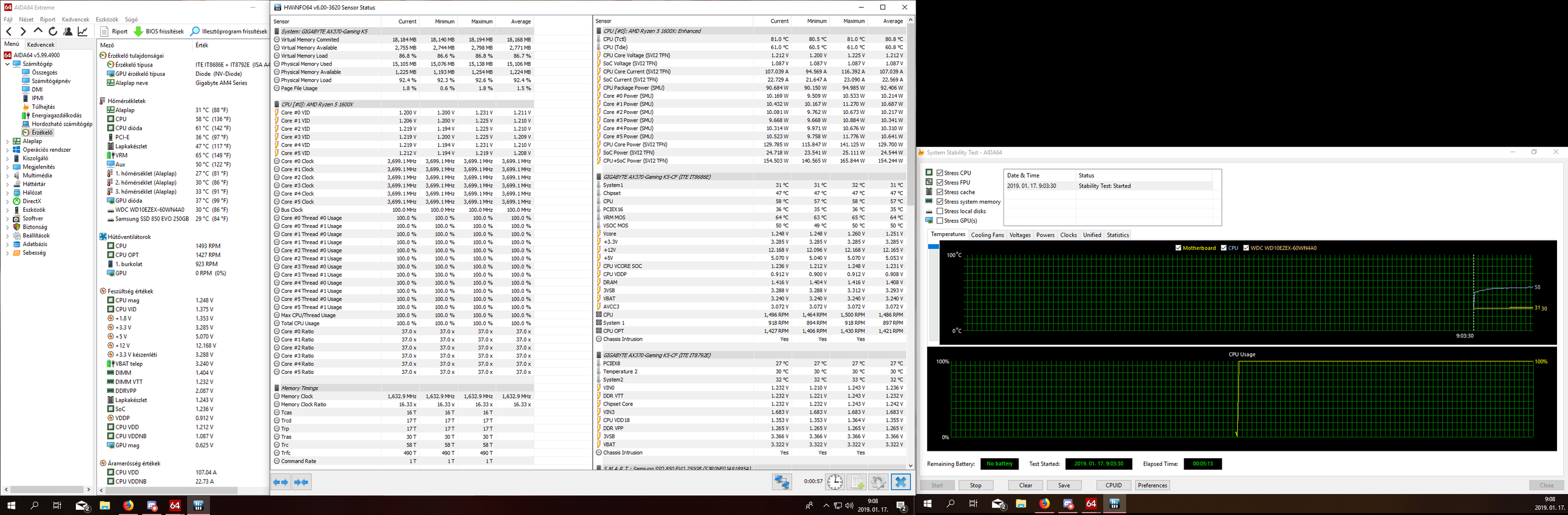Switch to Cooling Fans tab
Viewport: 1568px width, 515px height.
coord(987,235)
